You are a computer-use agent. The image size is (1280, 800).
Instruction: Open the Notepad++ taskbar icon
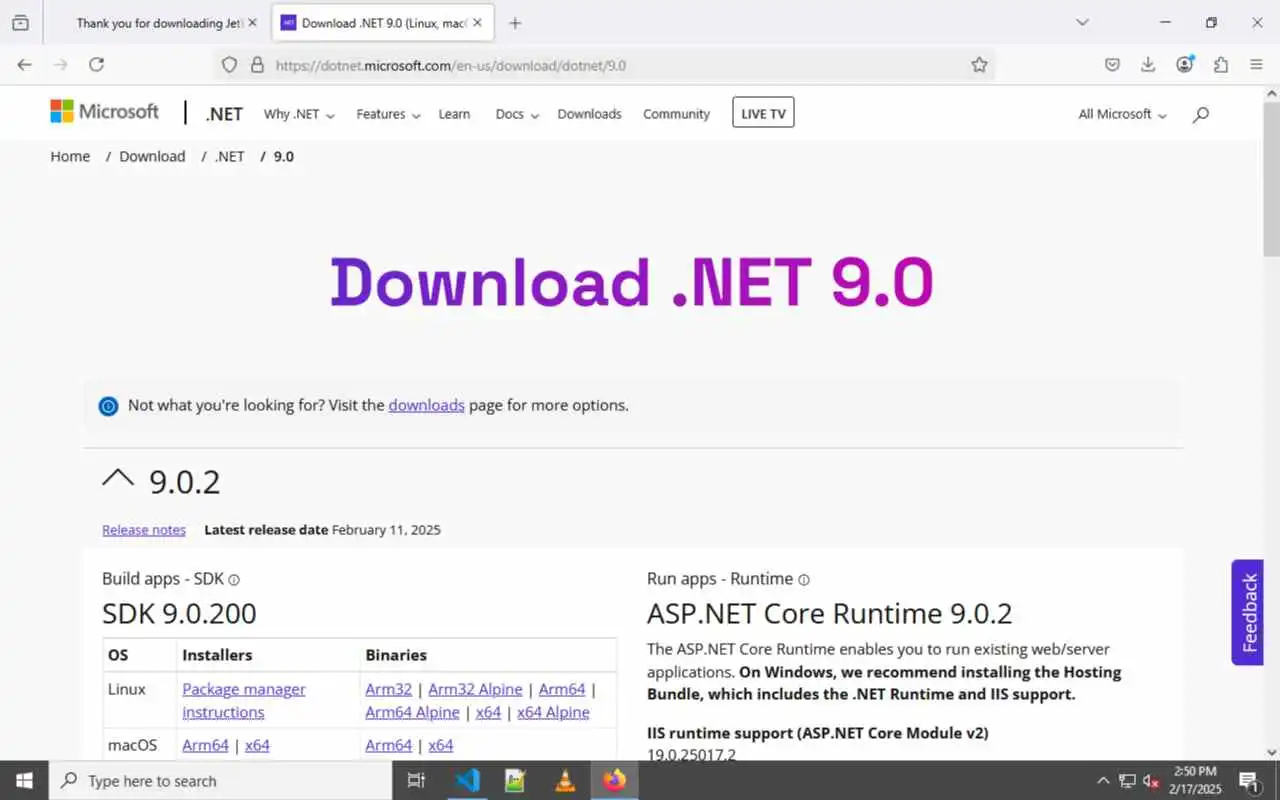click(516, 780)
